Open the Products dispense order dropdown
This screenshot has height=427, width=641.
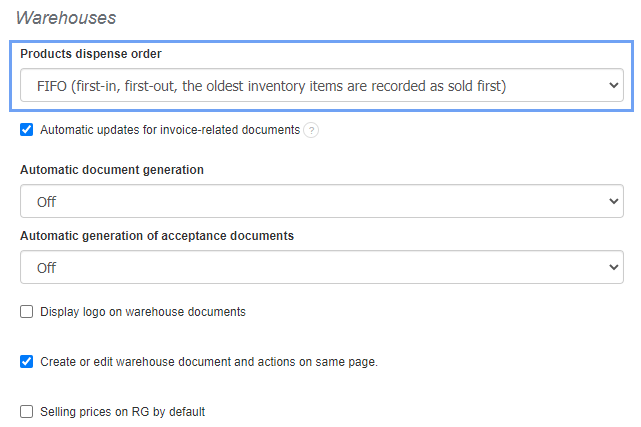320,86
